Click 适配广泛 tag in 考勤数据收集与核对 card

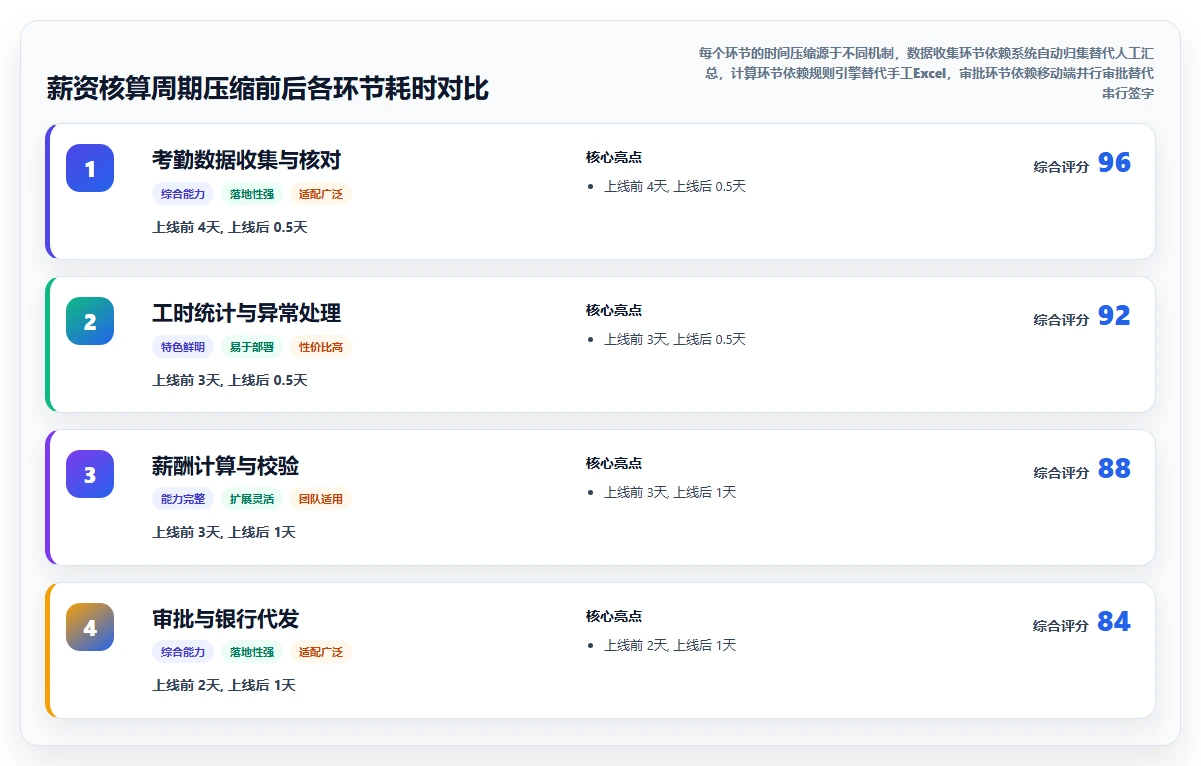click(x=321, y=194)
